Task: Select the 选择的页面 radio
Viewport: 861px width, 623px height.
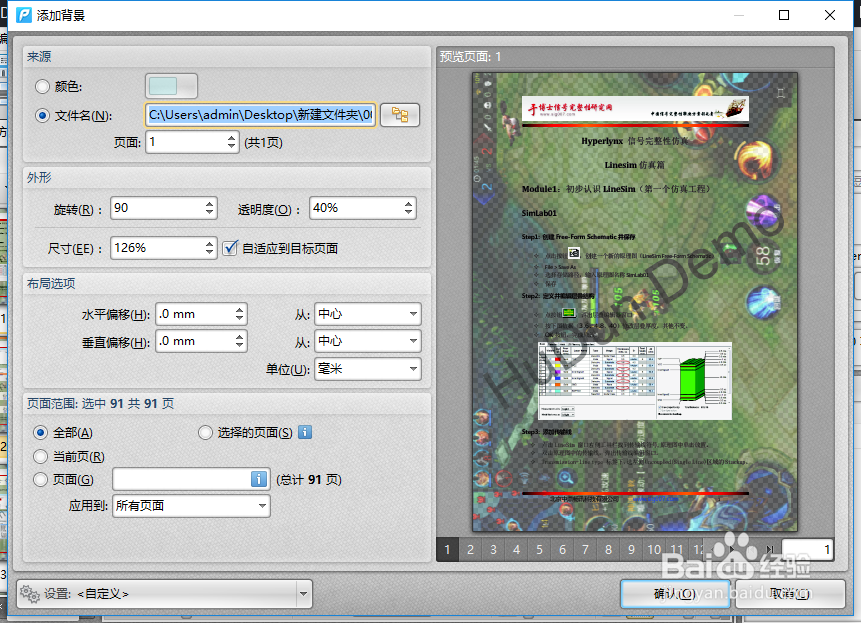Action: [205, 433]
